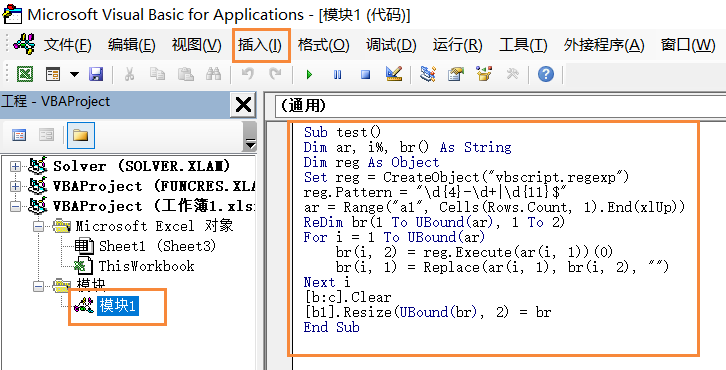
Task: Select 模块1 module in project tree
Action: click(x=118, y=306)
